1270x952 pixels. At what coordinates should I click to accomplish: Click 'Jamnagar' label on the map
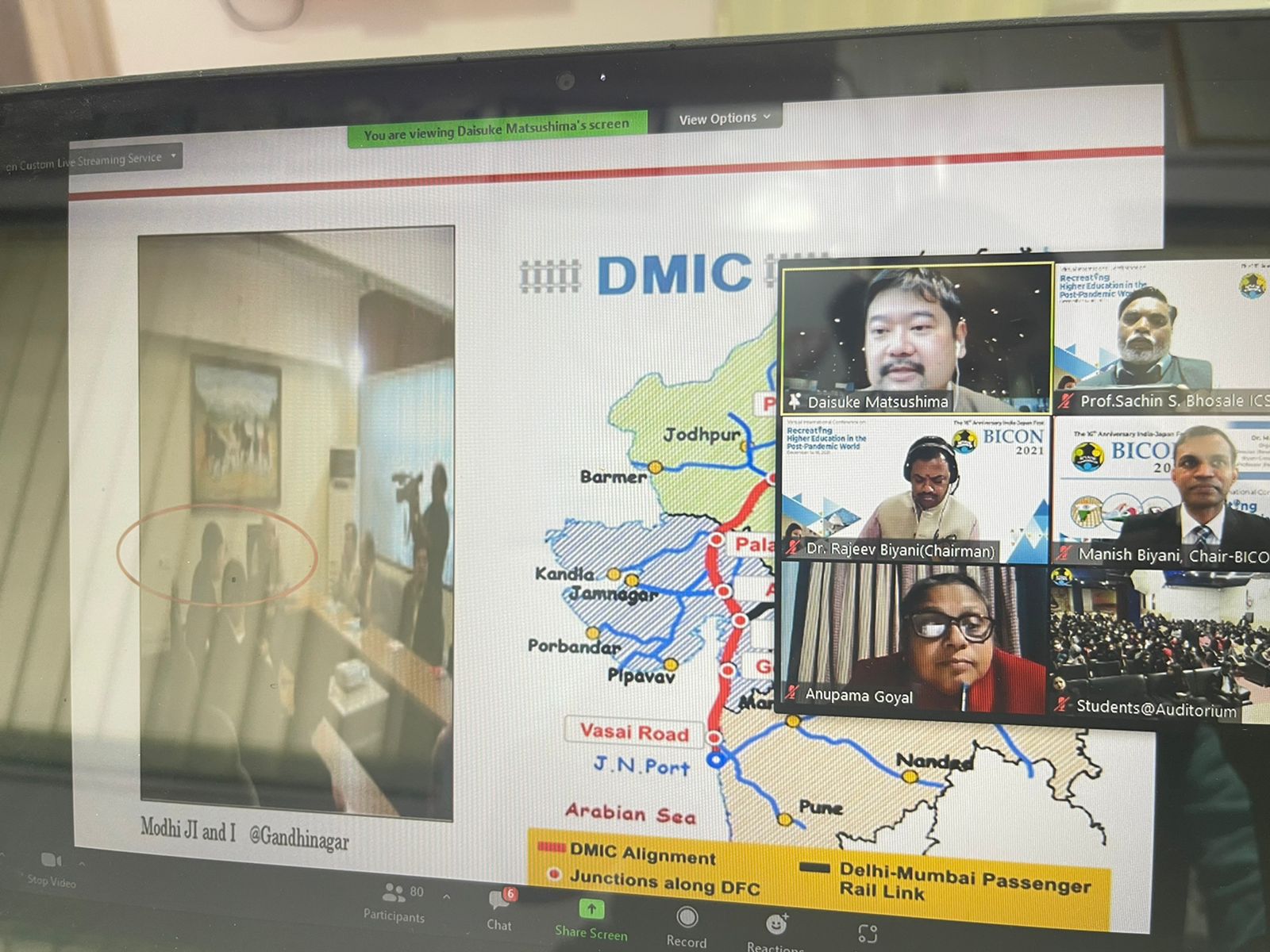pyautogui.click(x=614, y=594)
